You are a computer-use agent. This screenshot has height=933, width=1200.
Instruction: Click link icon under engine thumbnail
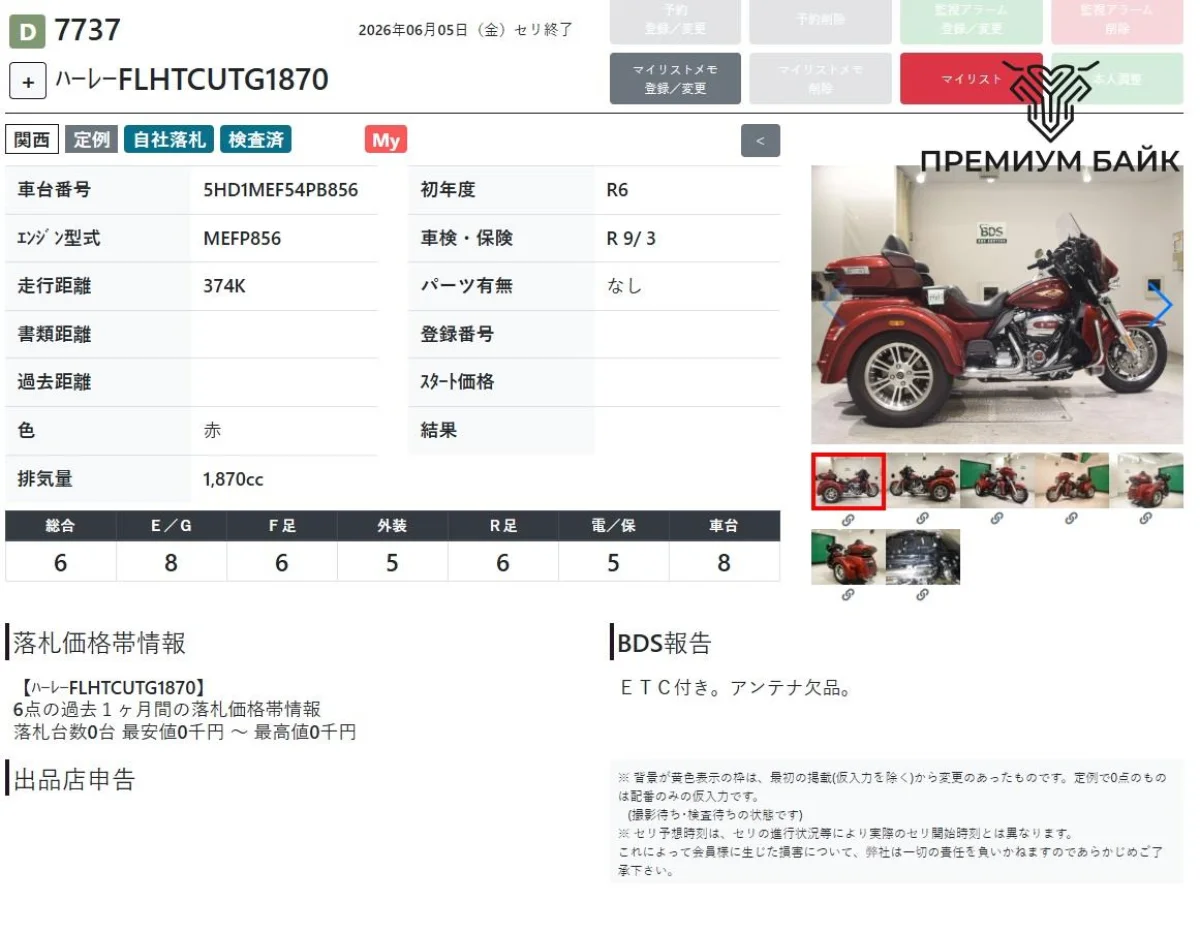(x=923, y=595)
